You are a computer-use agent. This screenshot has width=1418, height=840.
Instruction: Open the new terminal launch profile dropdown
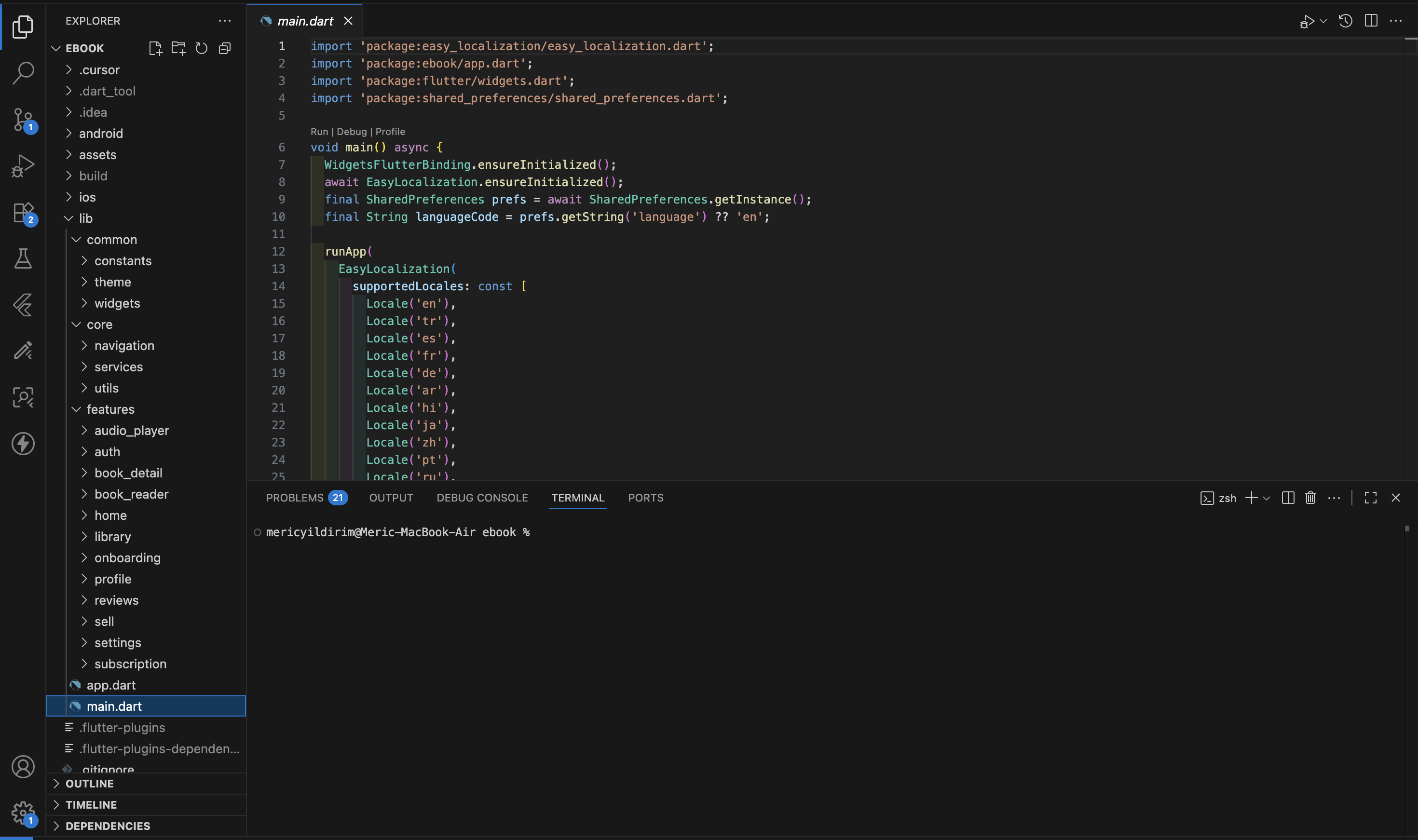[x=1267, y=498]
